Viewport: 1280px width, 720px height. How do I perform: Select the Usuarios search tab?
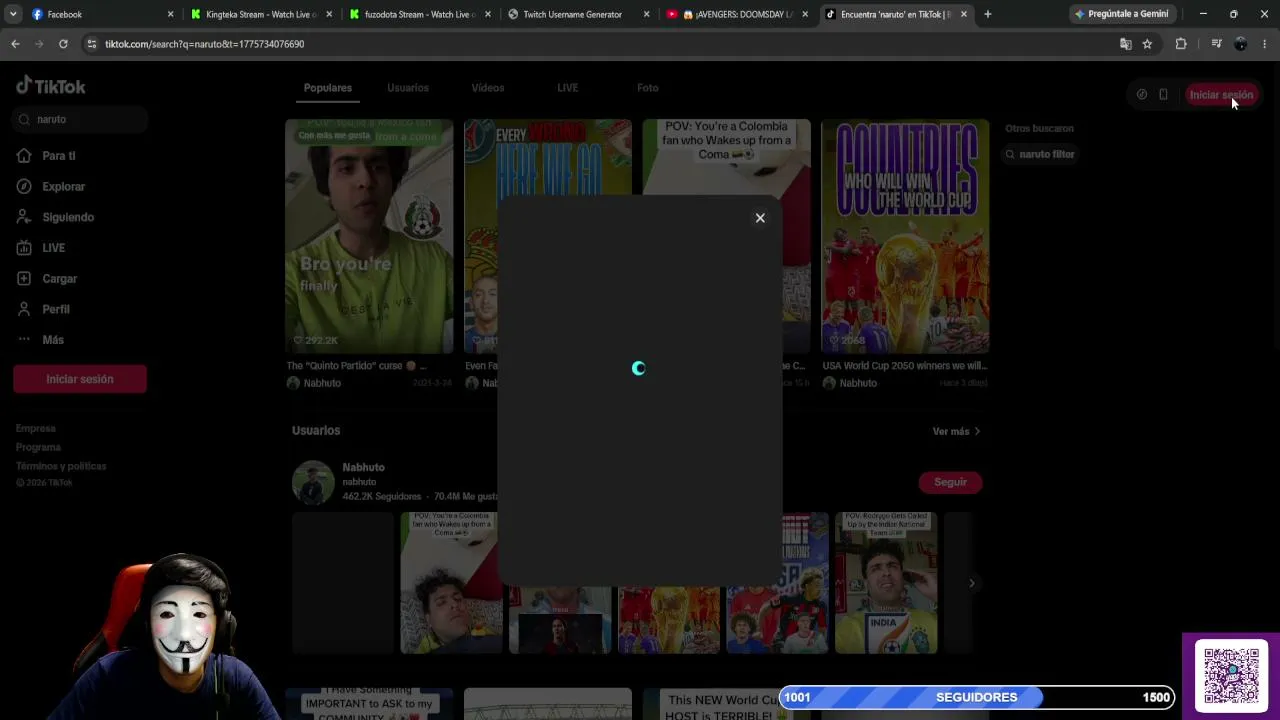[x=408, y=88]
